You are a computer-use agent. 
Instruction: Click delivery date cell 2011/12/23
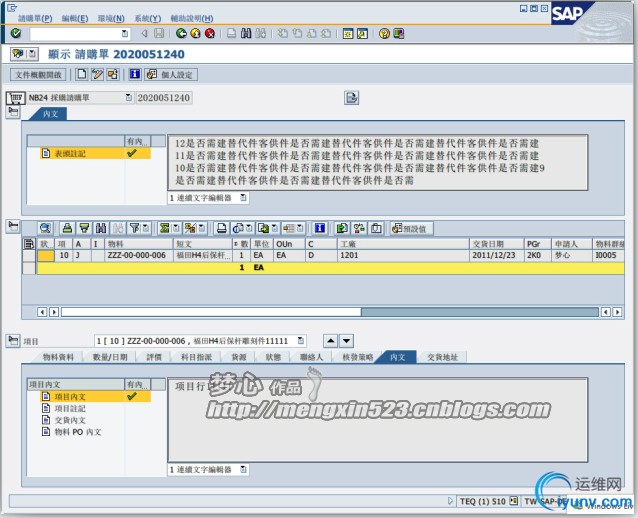point(496,255)
